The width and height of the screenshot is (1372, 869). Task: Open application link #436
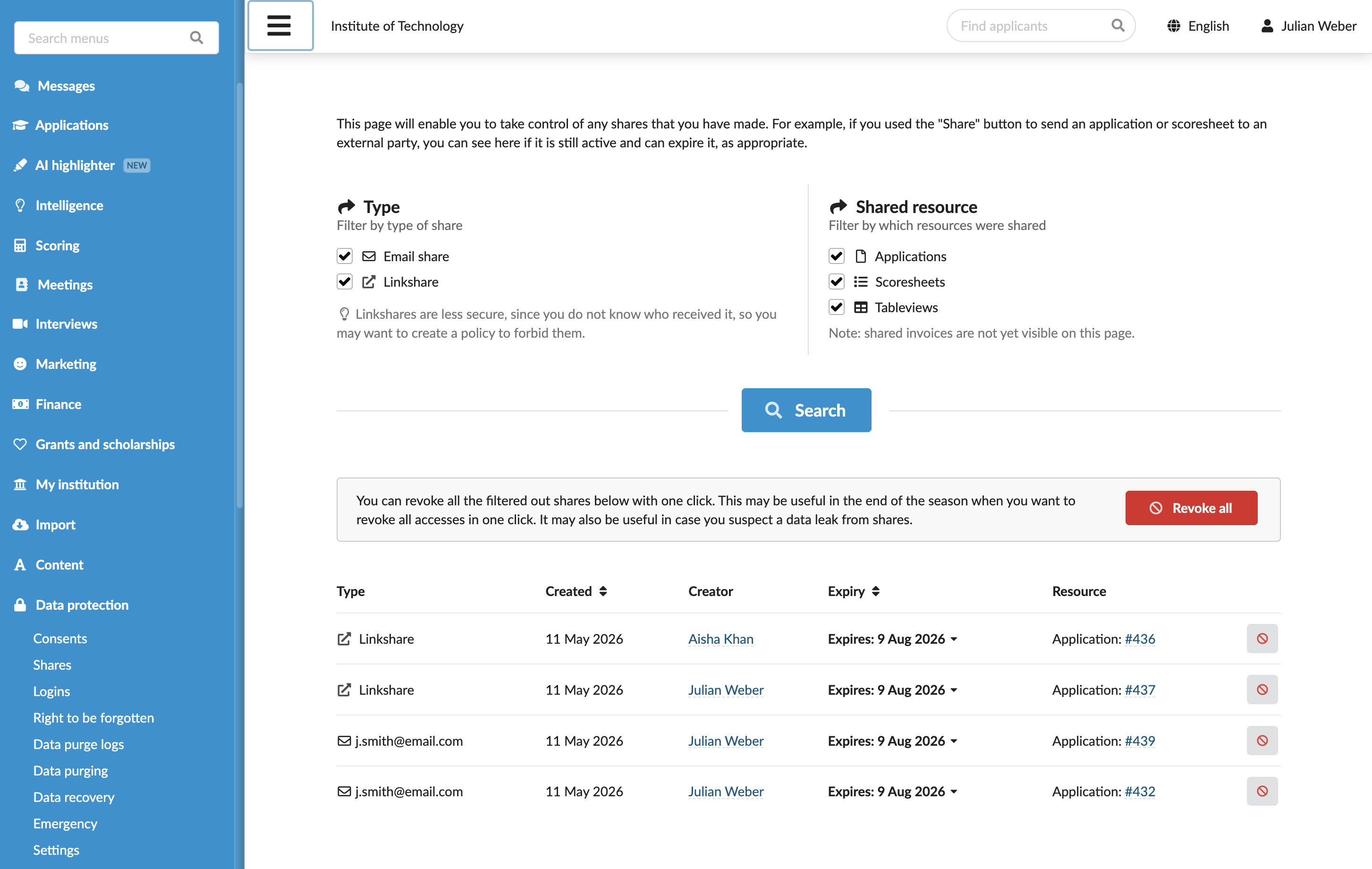pyautogui.click(x=1140, y=639)
